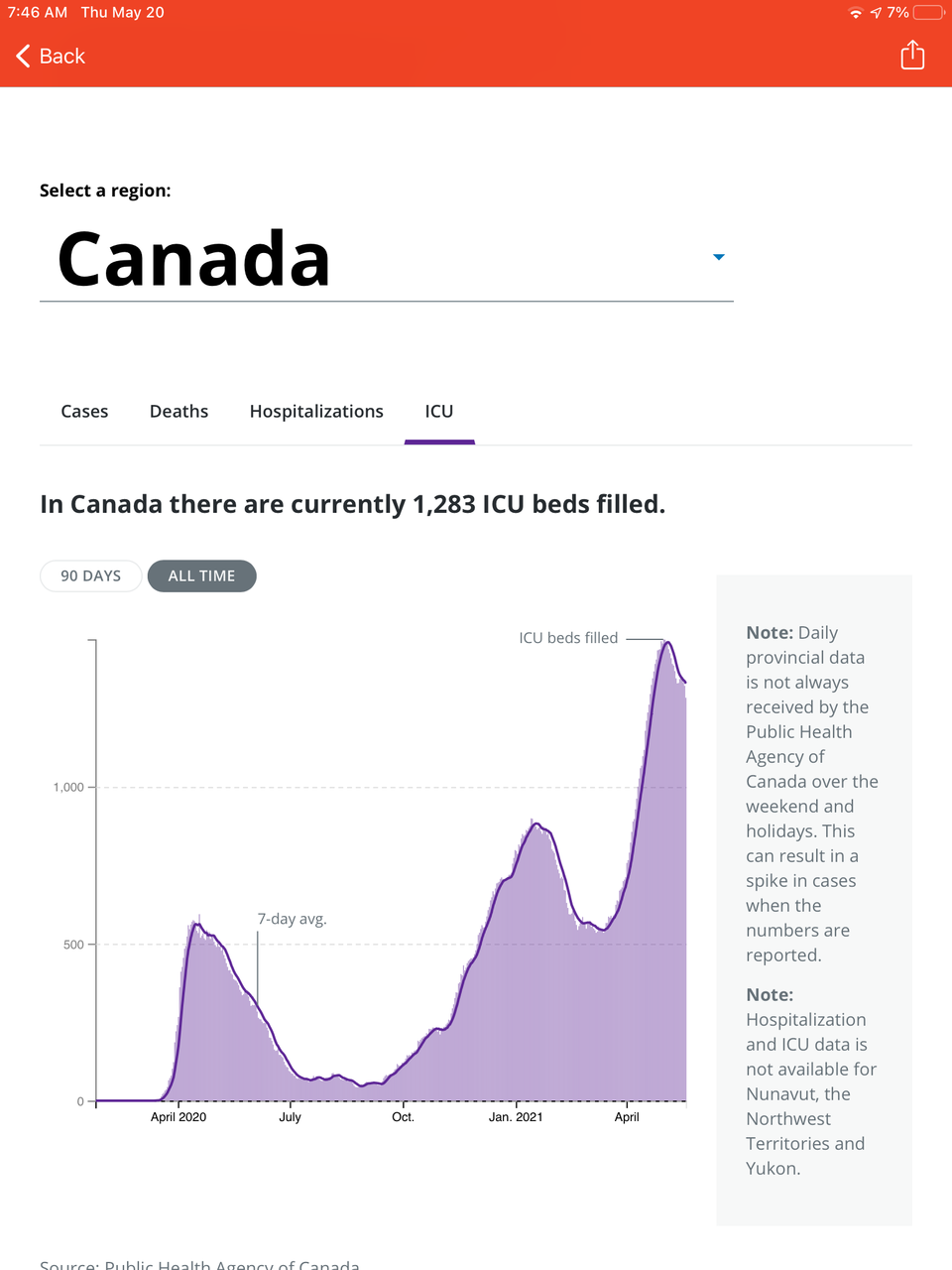This screenshot has width=952, height=1270.
Task: Select the ALL TIME range toggle
Action: click(x=201, y=575)
